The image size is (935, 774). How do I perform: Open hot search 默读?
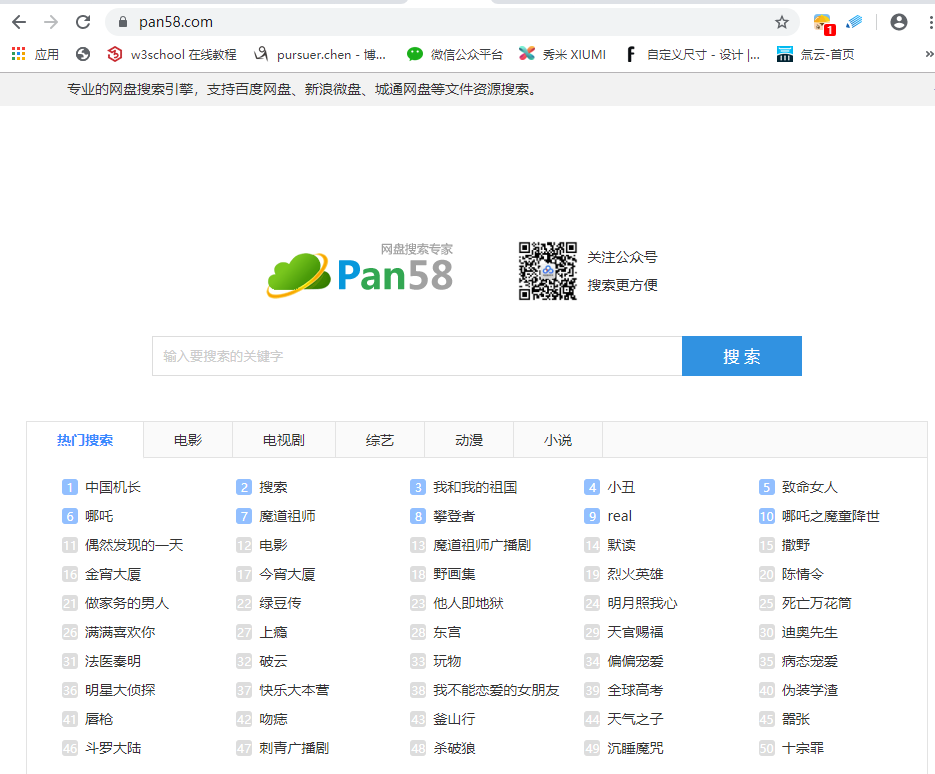[x=621, y=545]
